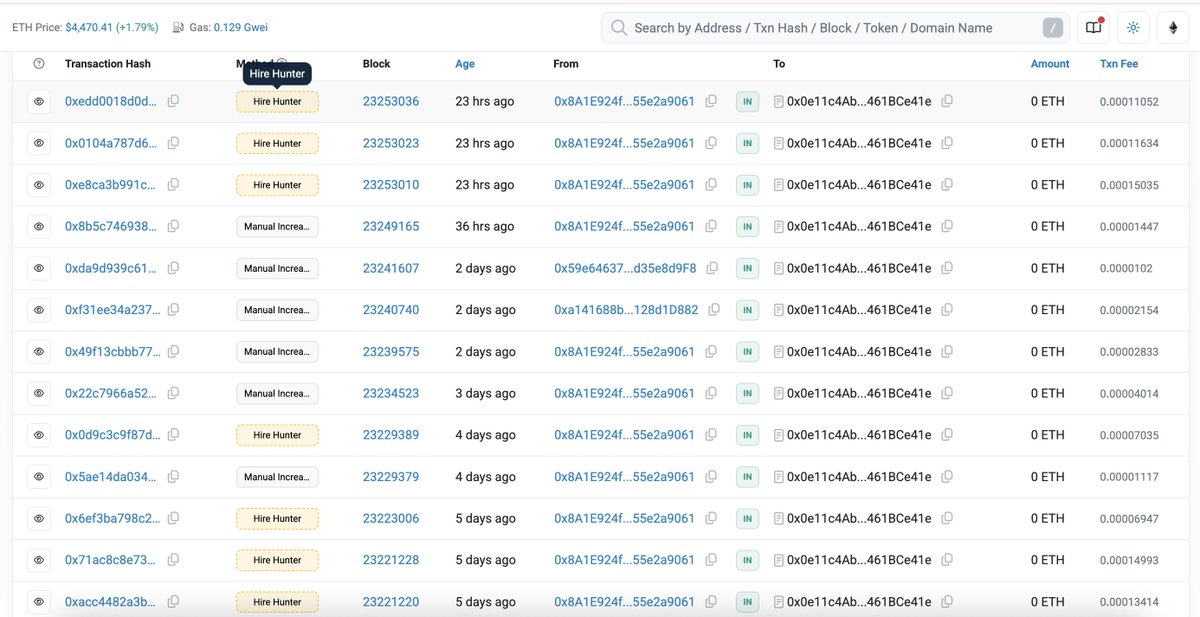Click the search magnifier icon
The image size is (1200, 617).
(619, 28)
